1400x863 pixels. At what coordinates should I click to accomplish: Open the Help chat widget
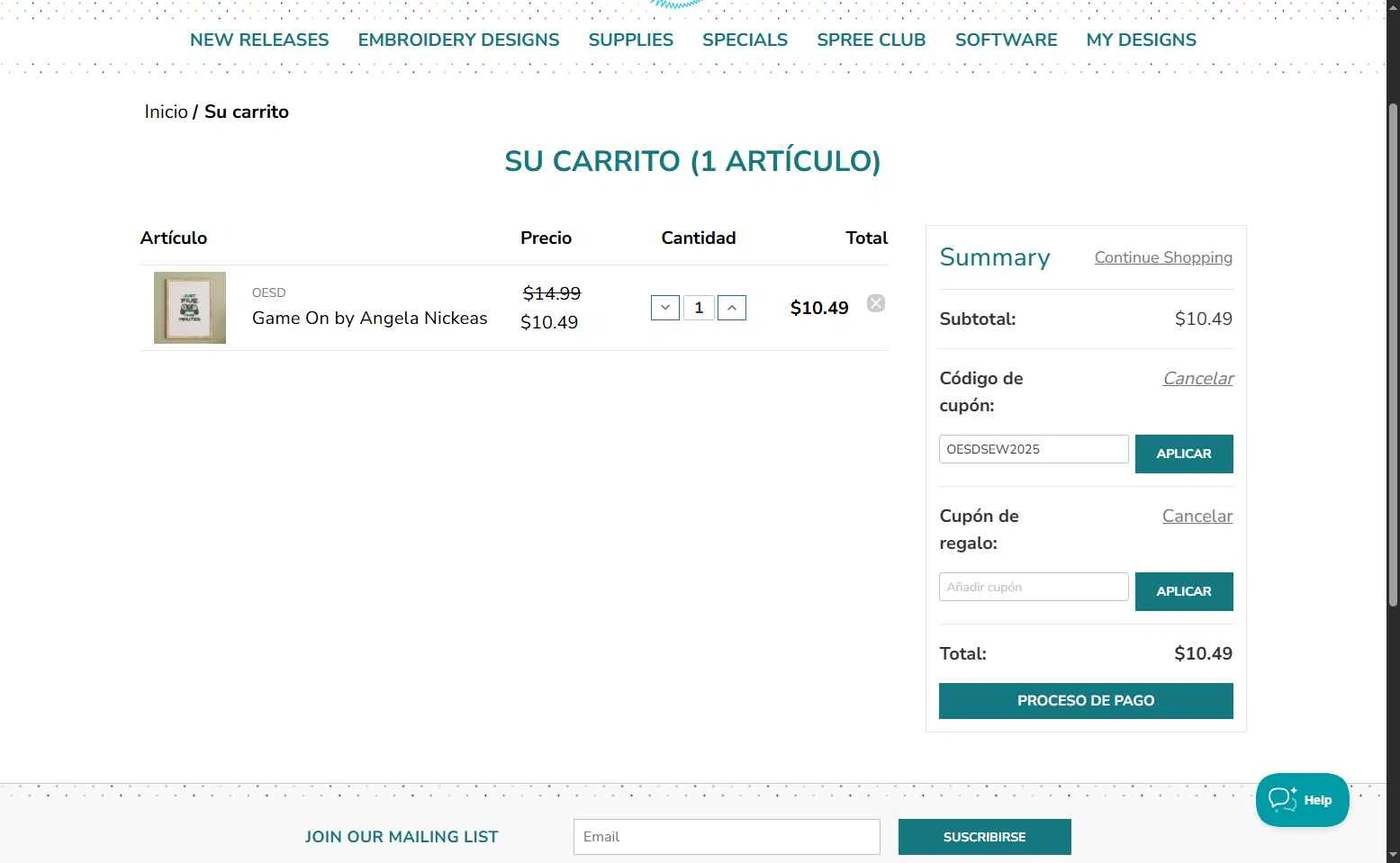[x=1302, y=800]
